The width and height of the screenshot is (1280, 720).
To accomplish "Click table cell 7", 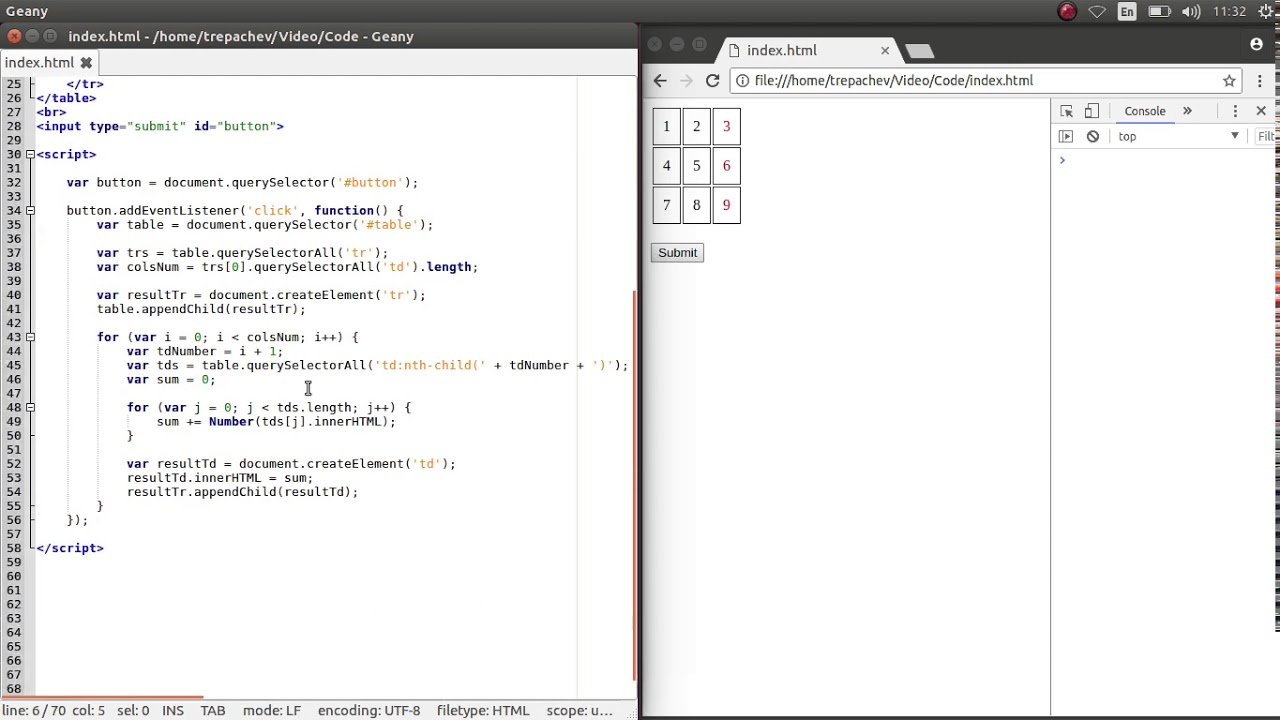I will (x=666, y=205).
